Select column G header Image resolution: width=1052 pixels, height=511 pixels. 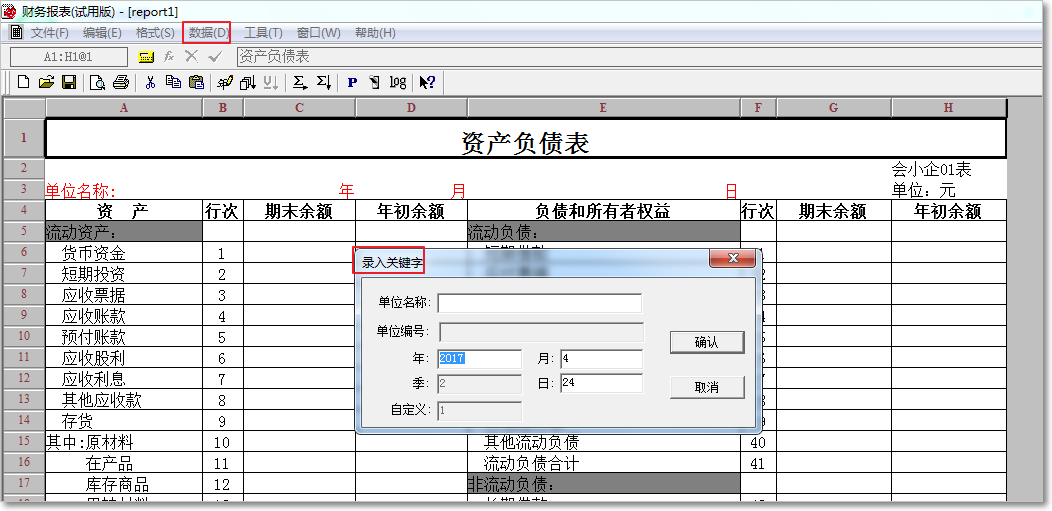833,108
